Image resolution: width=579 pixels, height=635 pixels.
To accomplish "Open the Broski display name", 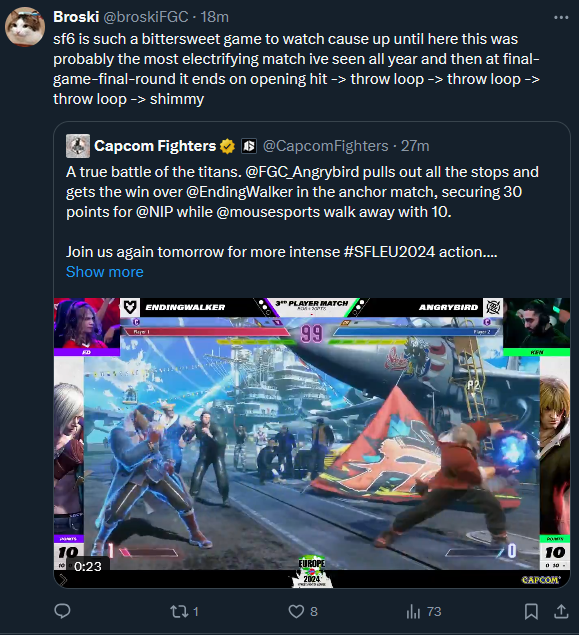I will pyautogui.click(x=76, y=17).
